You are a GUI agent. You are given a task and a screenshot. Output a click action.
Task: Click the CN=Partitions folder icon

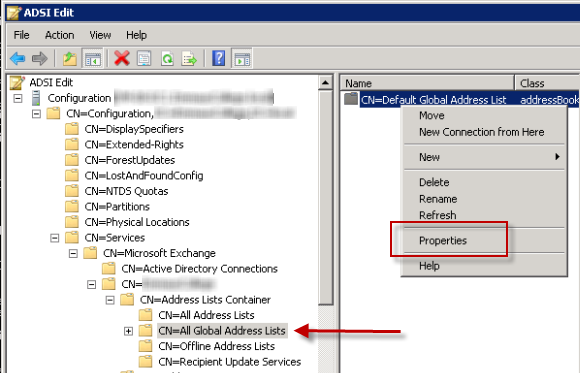point(72,206)
